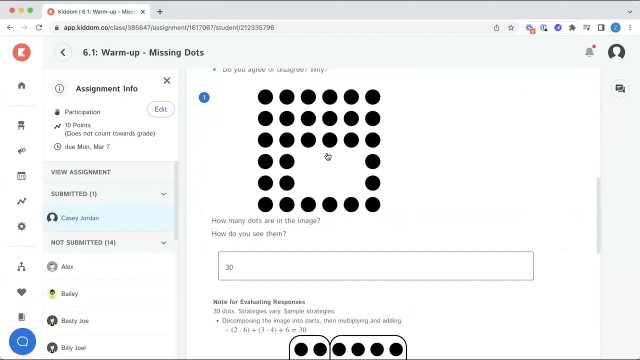Click VIEW ASSIGNMENT
Viewport: 640px width, 360px height.
81,172
